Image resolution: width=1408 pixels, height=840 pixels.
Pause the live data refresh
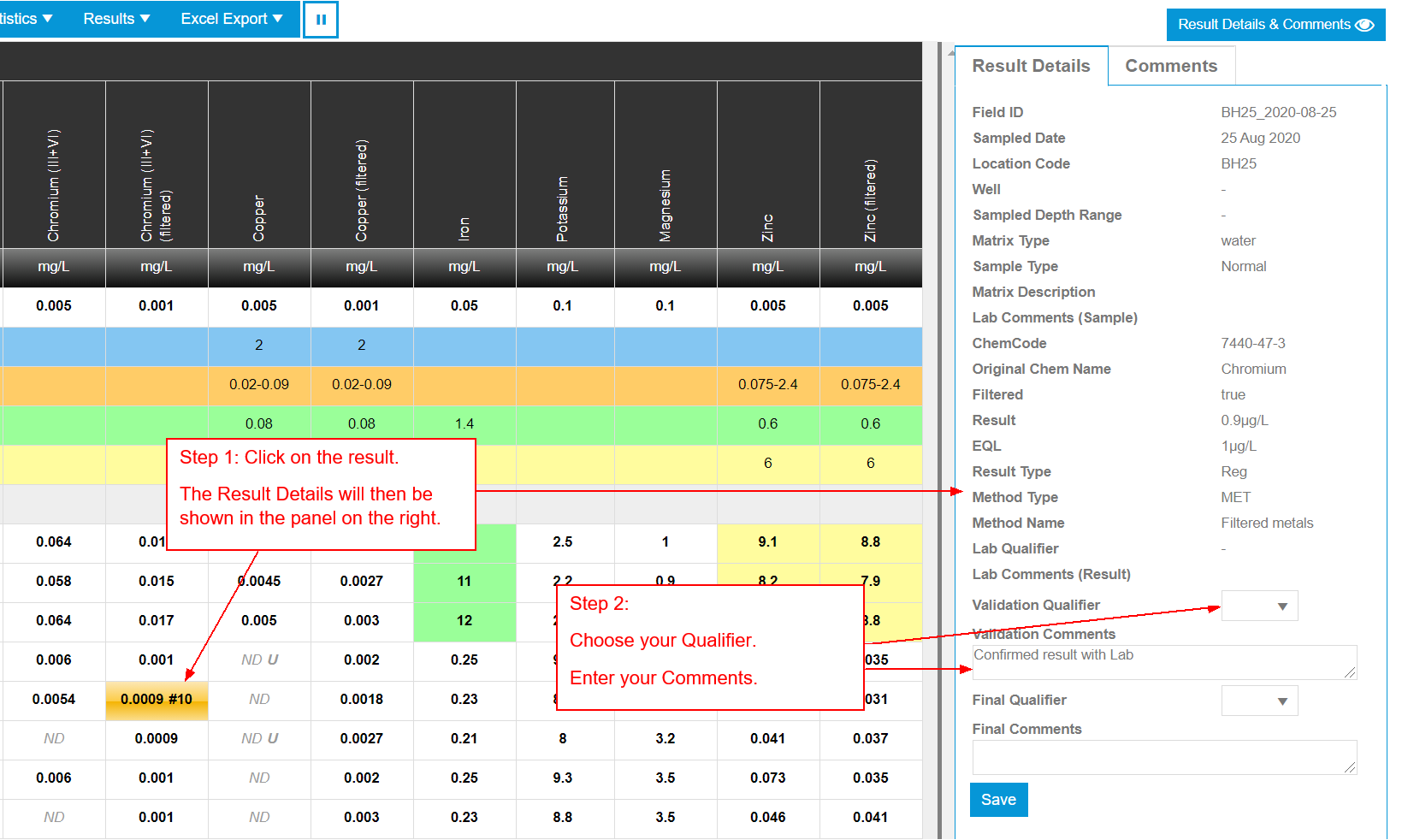pos(321,19)
